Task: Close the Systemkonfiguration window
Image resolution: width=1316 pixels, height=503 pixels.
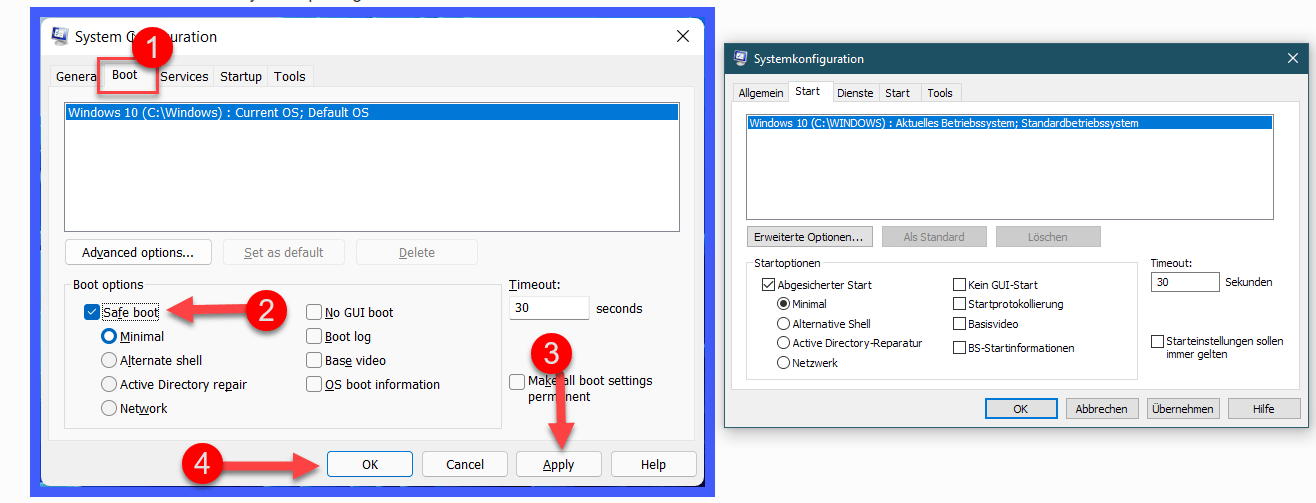Action: (1293, 59)
